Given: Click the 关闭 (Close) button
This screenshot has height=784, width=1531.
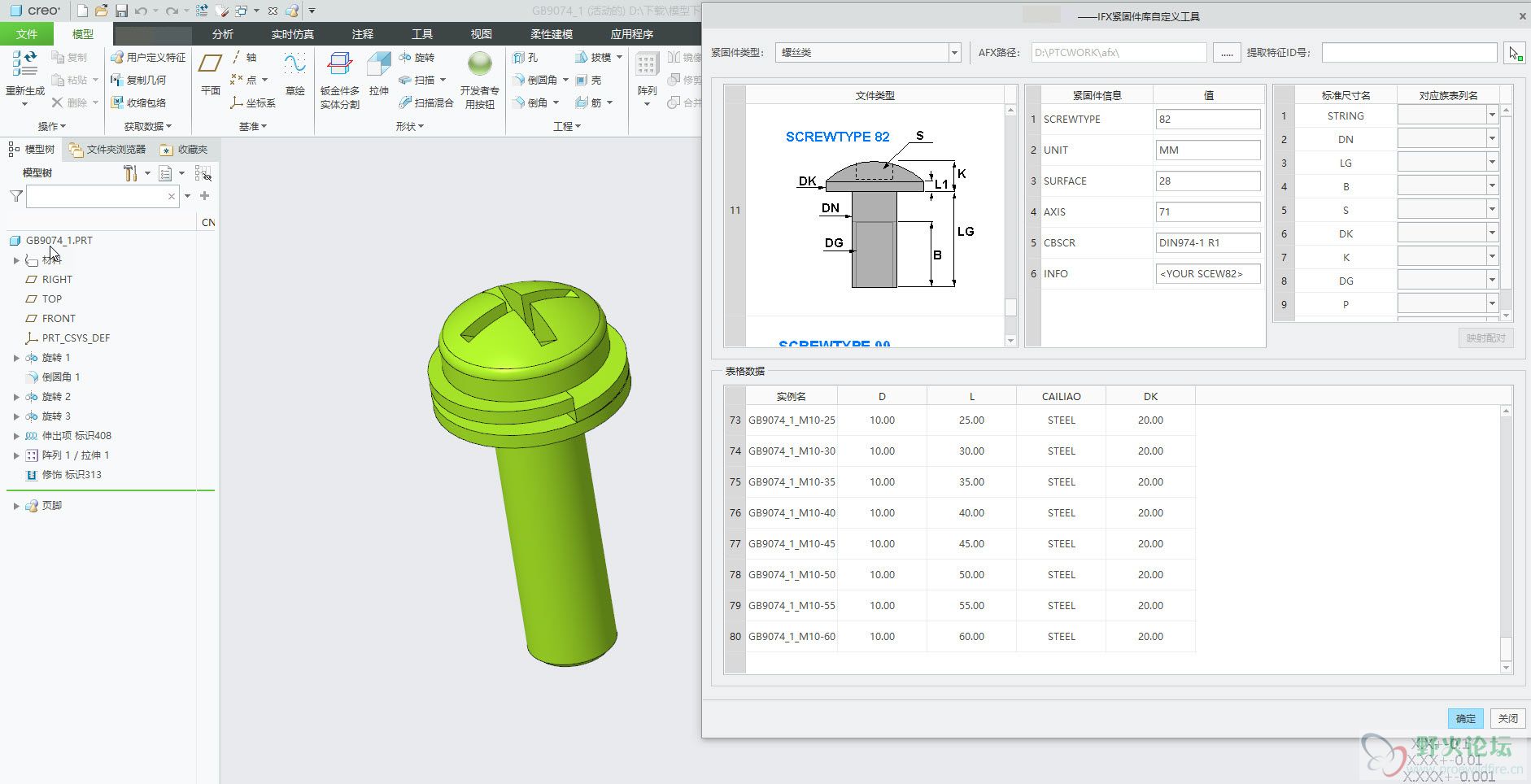Looking at the screenshot, I should pyautogui.click(x=1508, y=719).
